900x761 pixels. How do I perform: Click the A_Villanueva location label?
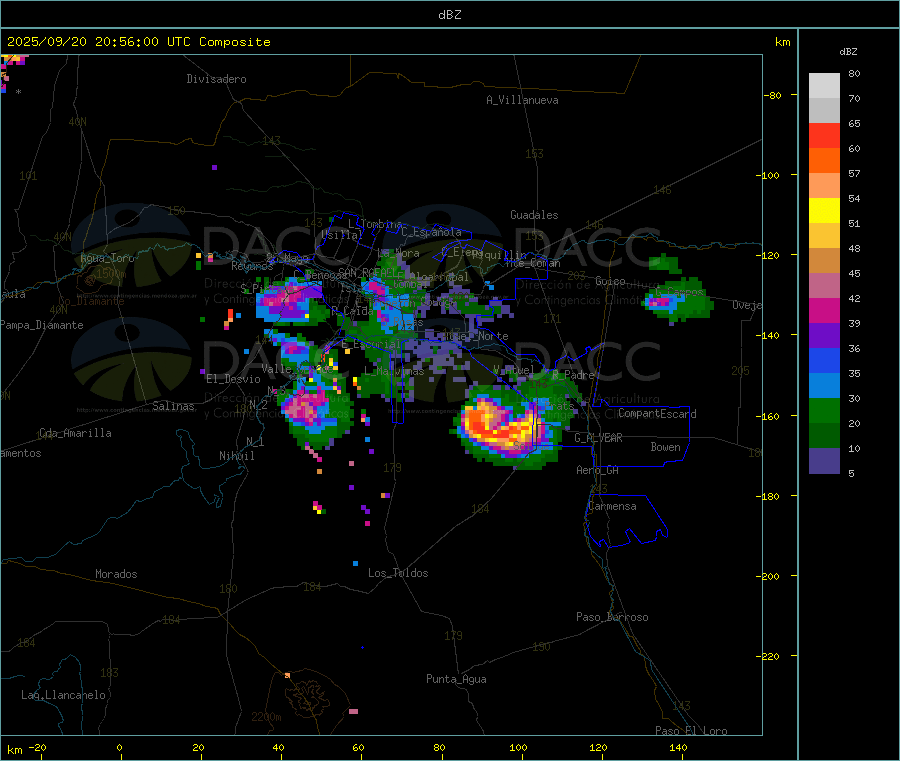522,100
